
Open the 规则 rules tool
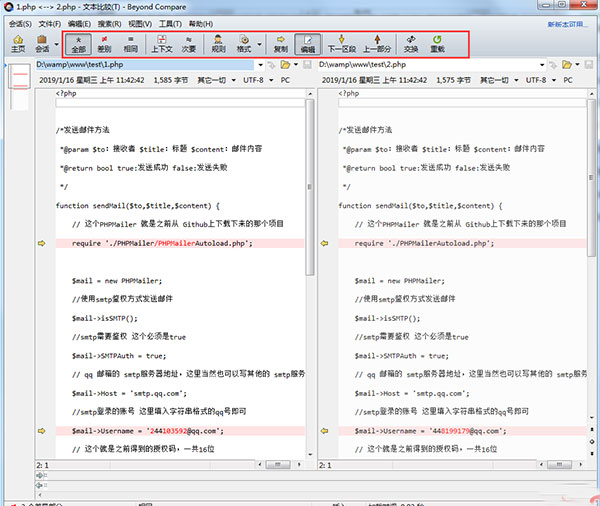click(x=218, y=44)
